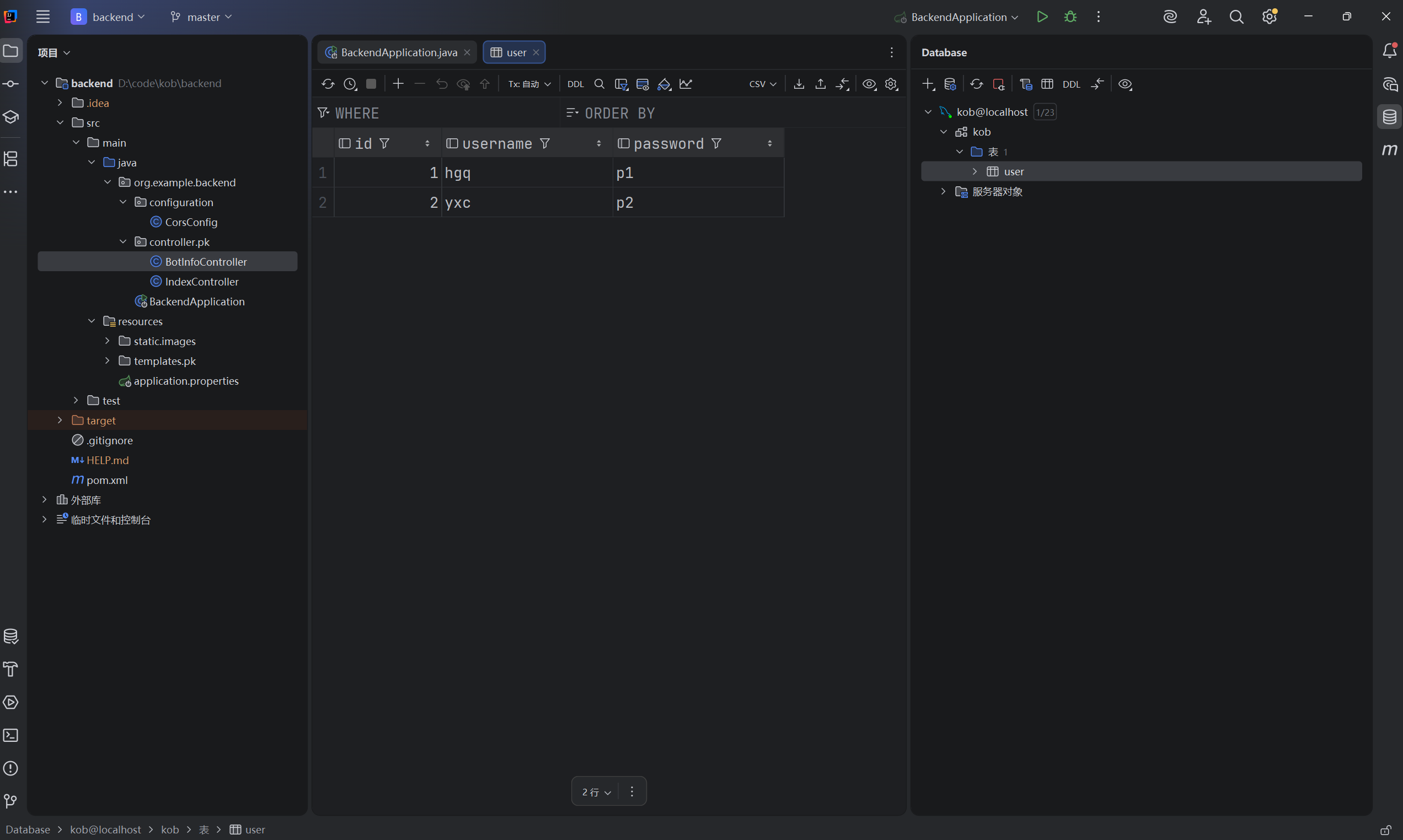Toggle the filter icon on the password column
This screenshot has height=840, width=1403.
click(716, 144)
